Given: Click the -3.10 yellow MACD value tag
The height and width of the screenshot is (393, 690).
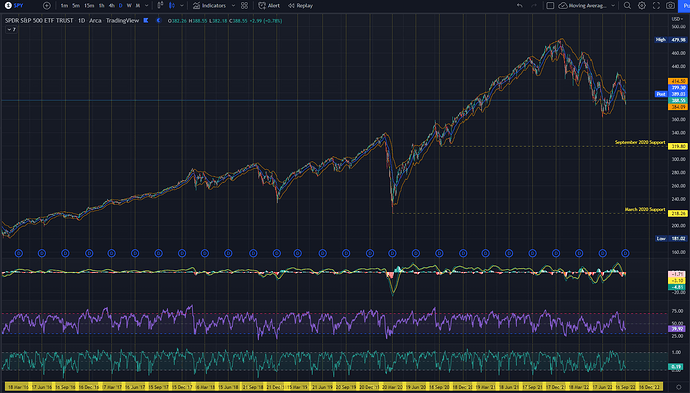Looking at the screenshot, I should 677,281.
